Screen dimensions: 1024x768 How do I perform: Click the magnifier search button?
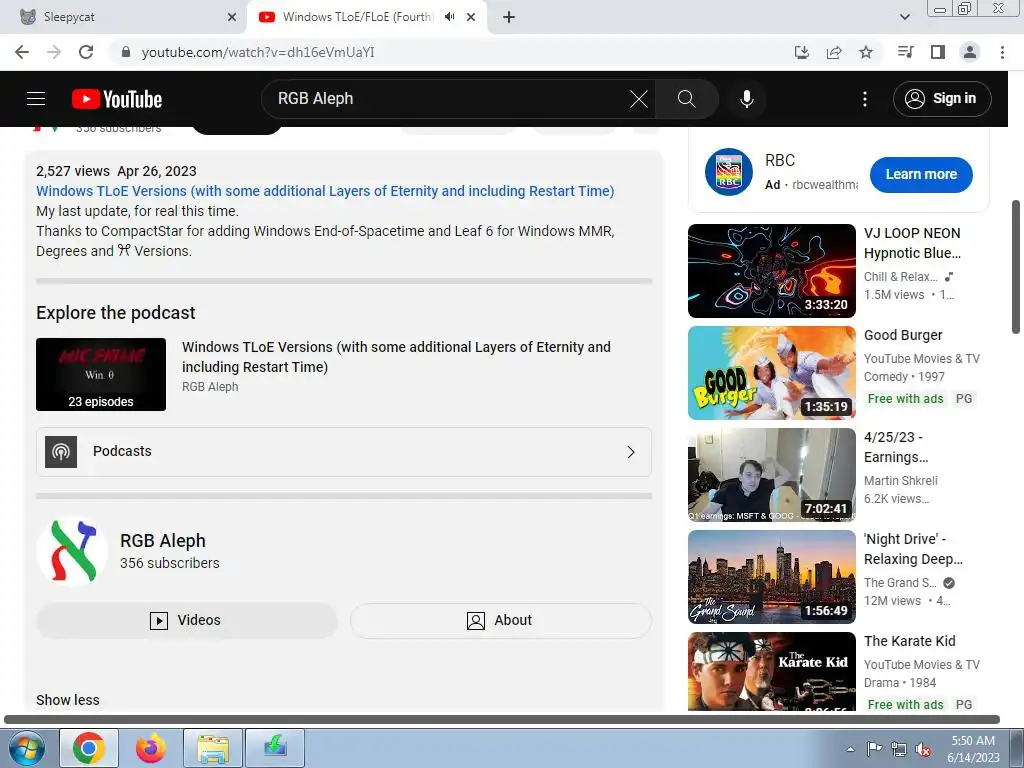point(686,99)
